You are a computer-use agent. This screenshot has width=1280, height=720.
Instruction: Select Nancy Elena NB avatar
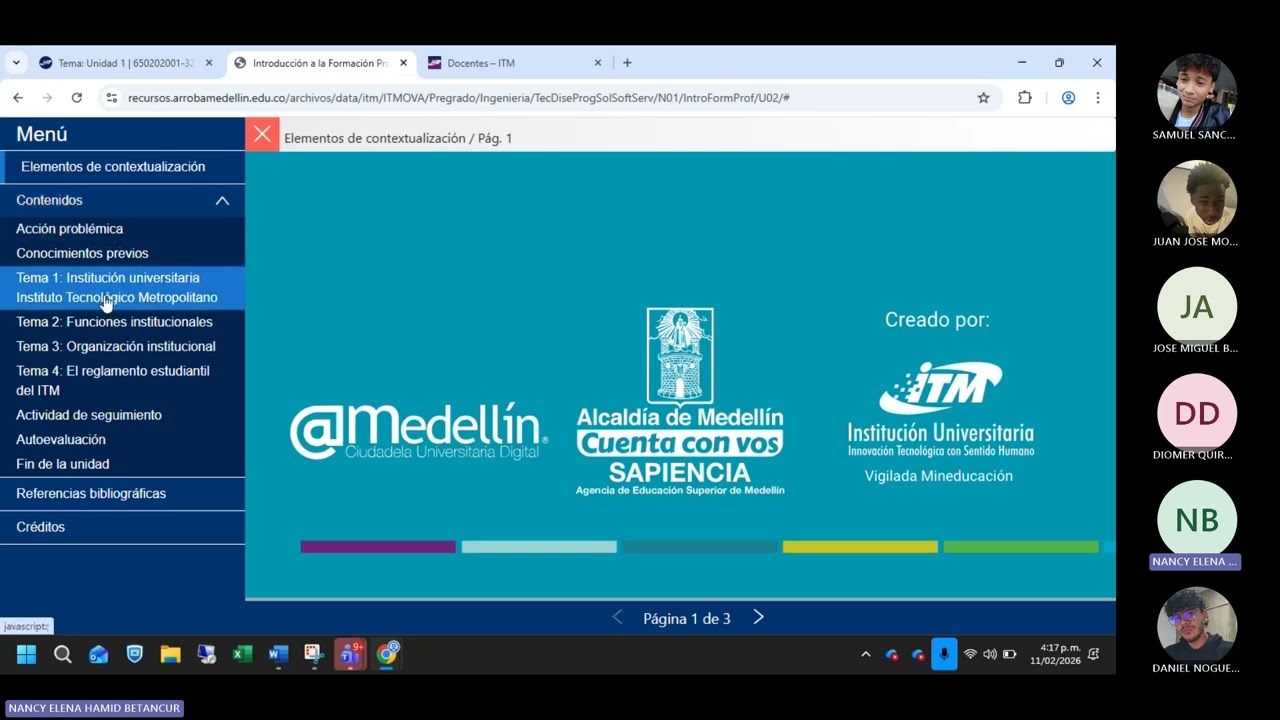(x=1196, y=520)
